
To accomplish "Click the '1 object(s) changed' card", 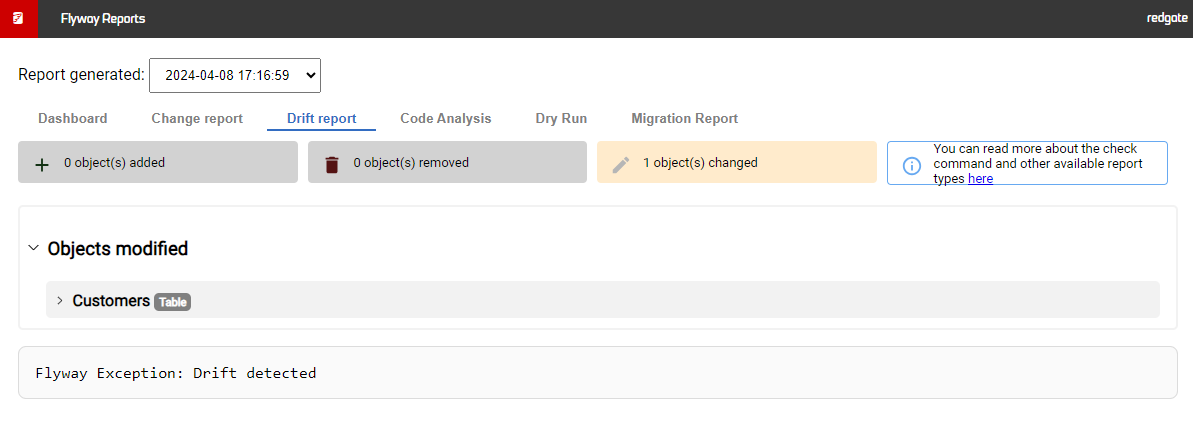I will coord(736,162).
